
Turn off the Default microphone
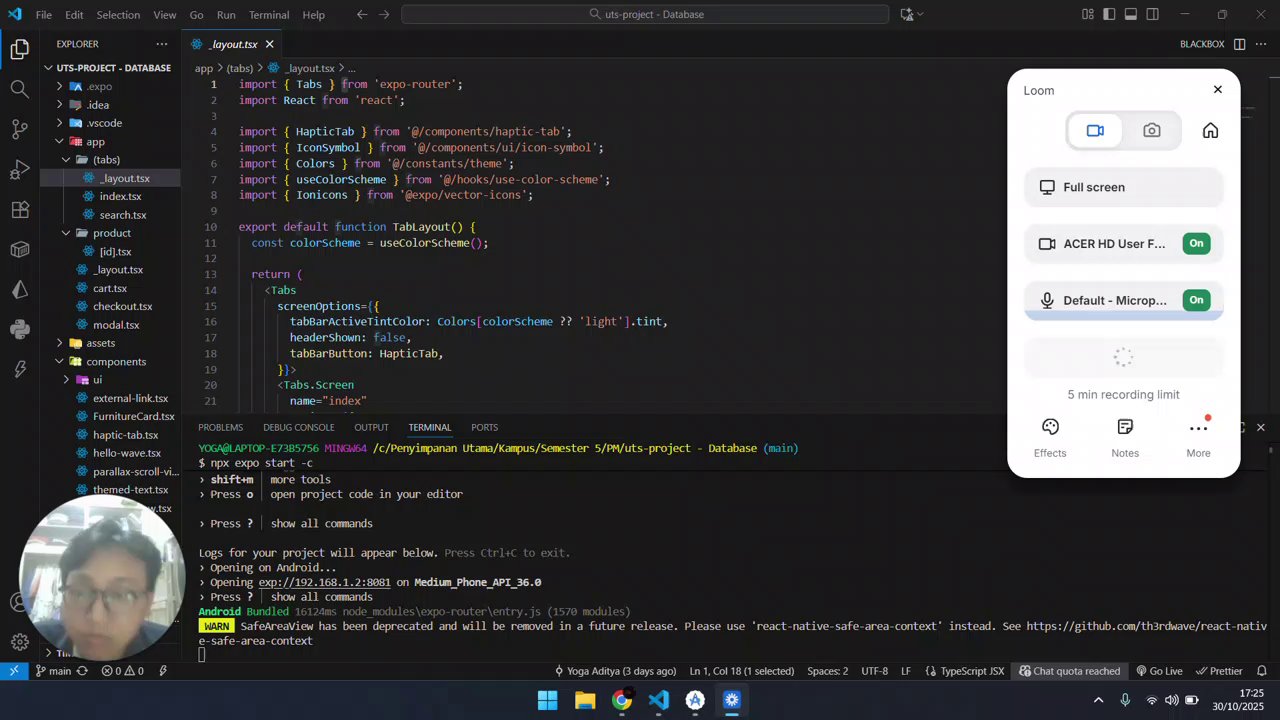(x=1196, y=300)
